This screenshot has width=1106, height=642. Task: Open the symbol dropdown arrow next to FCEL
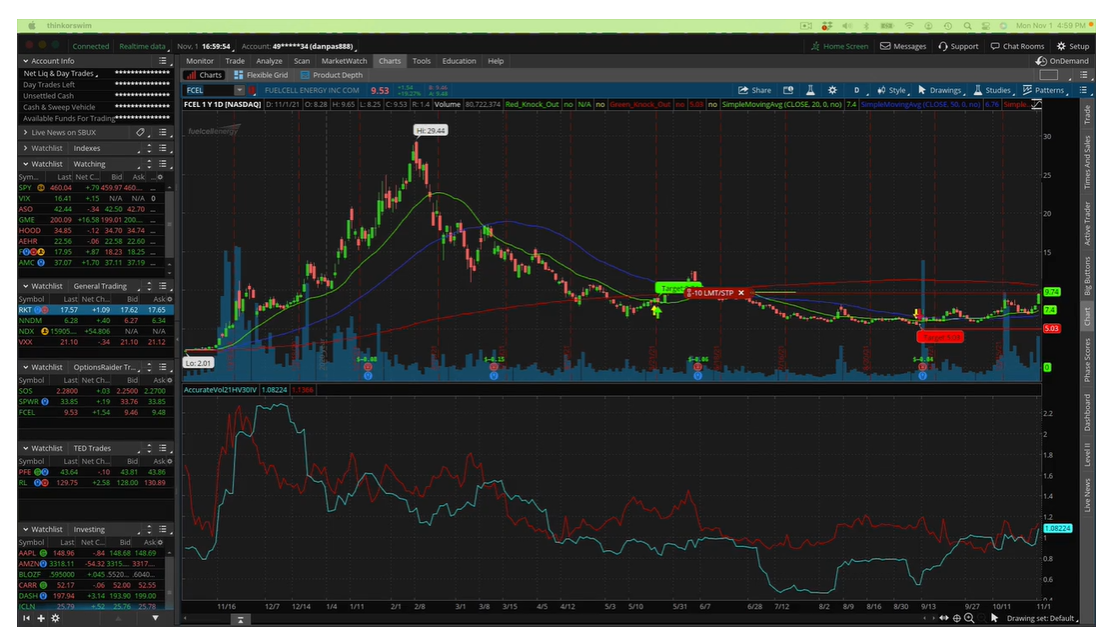coord(239,90)
